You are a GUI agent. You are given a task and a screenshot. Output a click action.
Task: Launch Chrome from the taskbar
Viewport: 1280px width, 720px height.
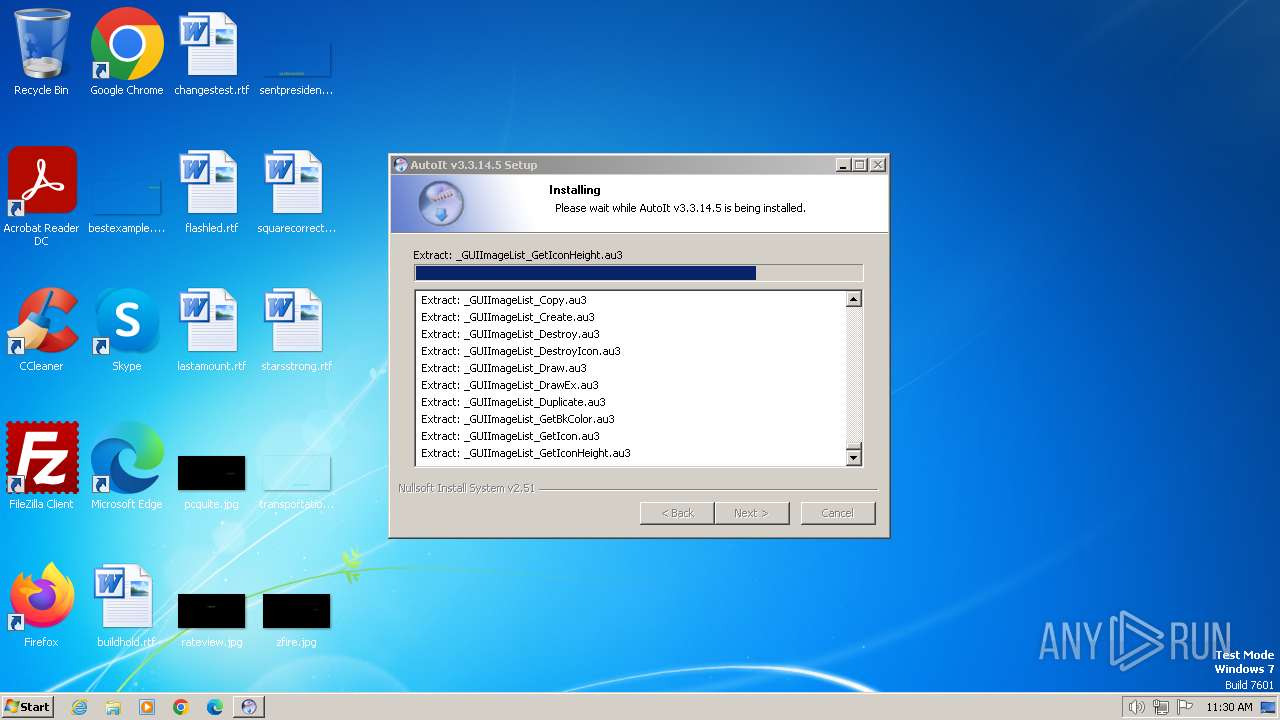[181, 707]
